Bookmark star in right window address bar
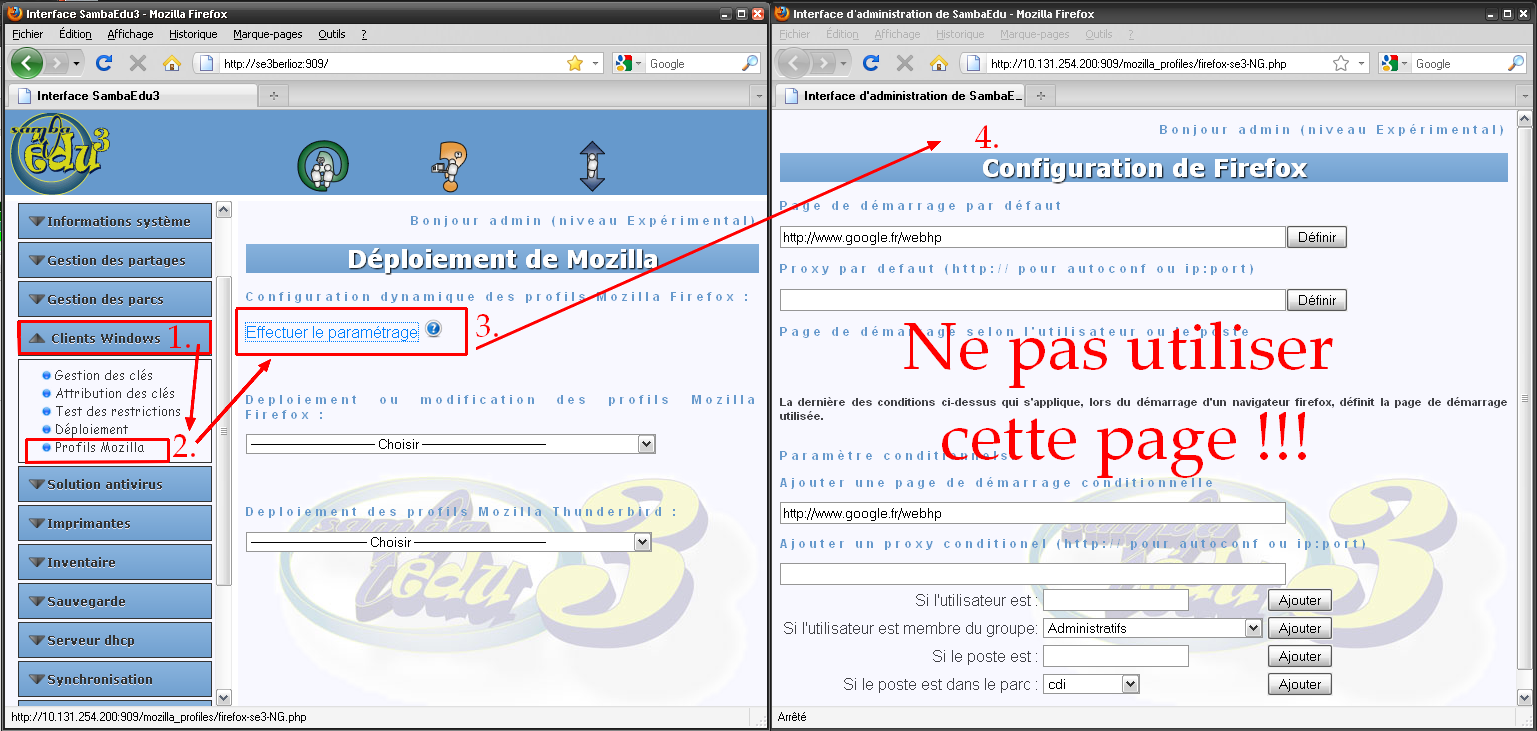 [x=1342, y=63]
